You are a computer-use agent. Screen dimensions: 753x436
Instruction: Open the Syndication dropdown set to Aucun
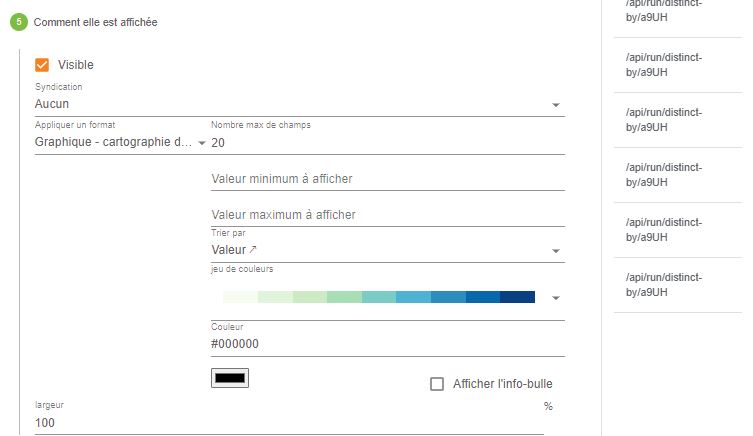[300, 104]
